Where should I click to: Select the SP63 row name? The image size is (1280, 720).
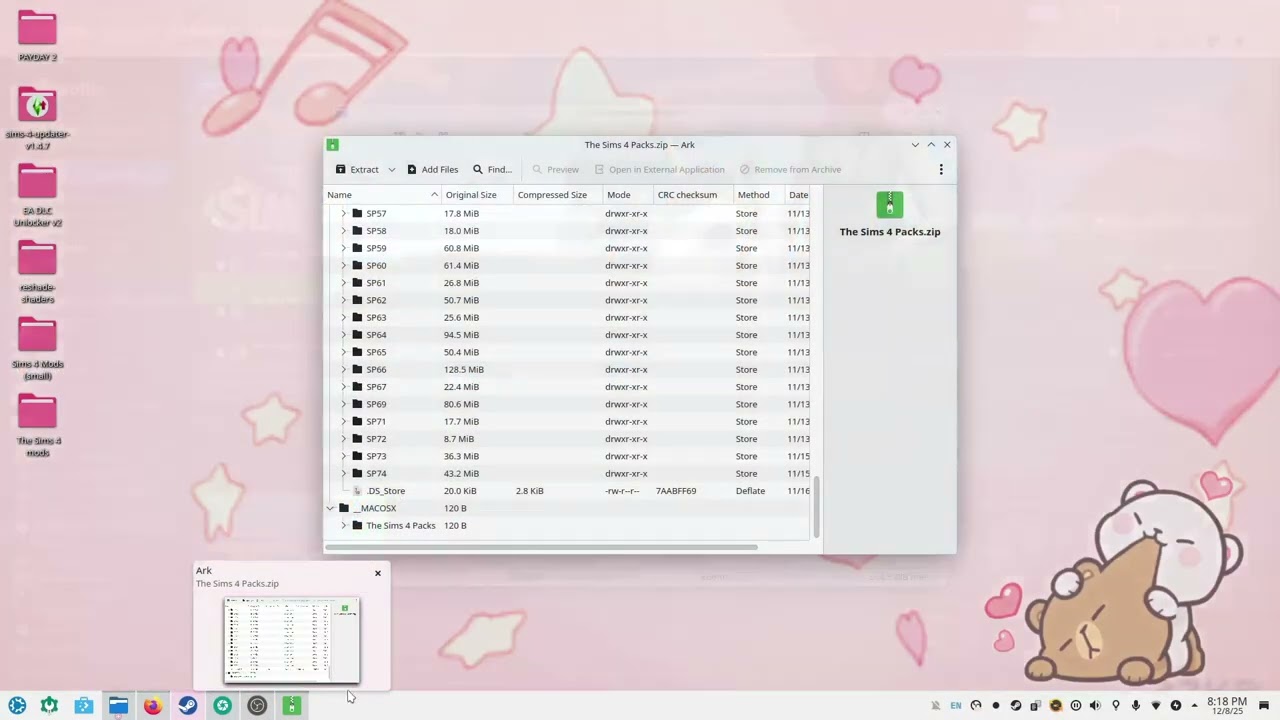[376, 317]
